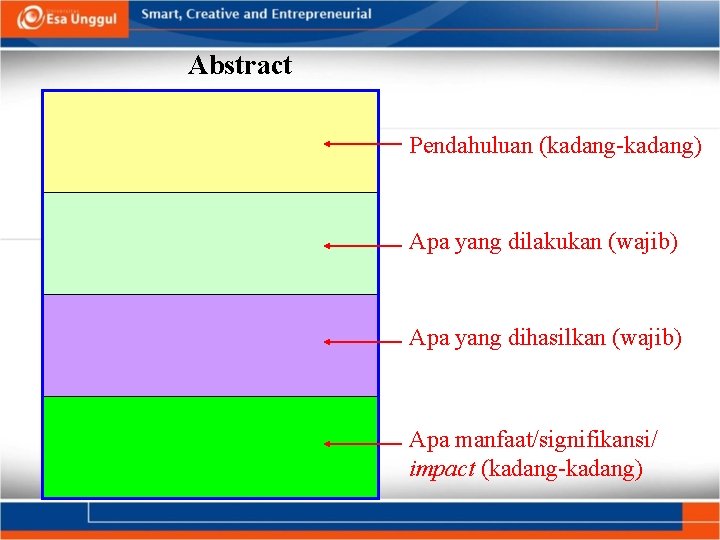Select the 'Abstract' slide title
Image resolution: width=720 pixels, height=540 pixels.
tap(240, 65)
